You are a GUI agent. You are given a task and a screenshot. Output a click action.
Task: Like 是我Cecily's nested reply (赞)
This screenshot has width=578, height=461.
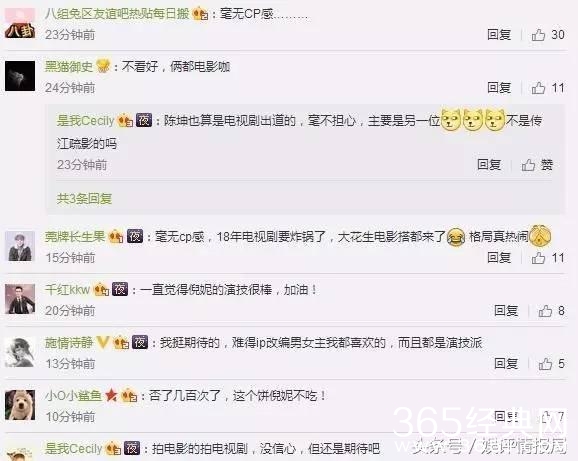click(x=528, y=165)
